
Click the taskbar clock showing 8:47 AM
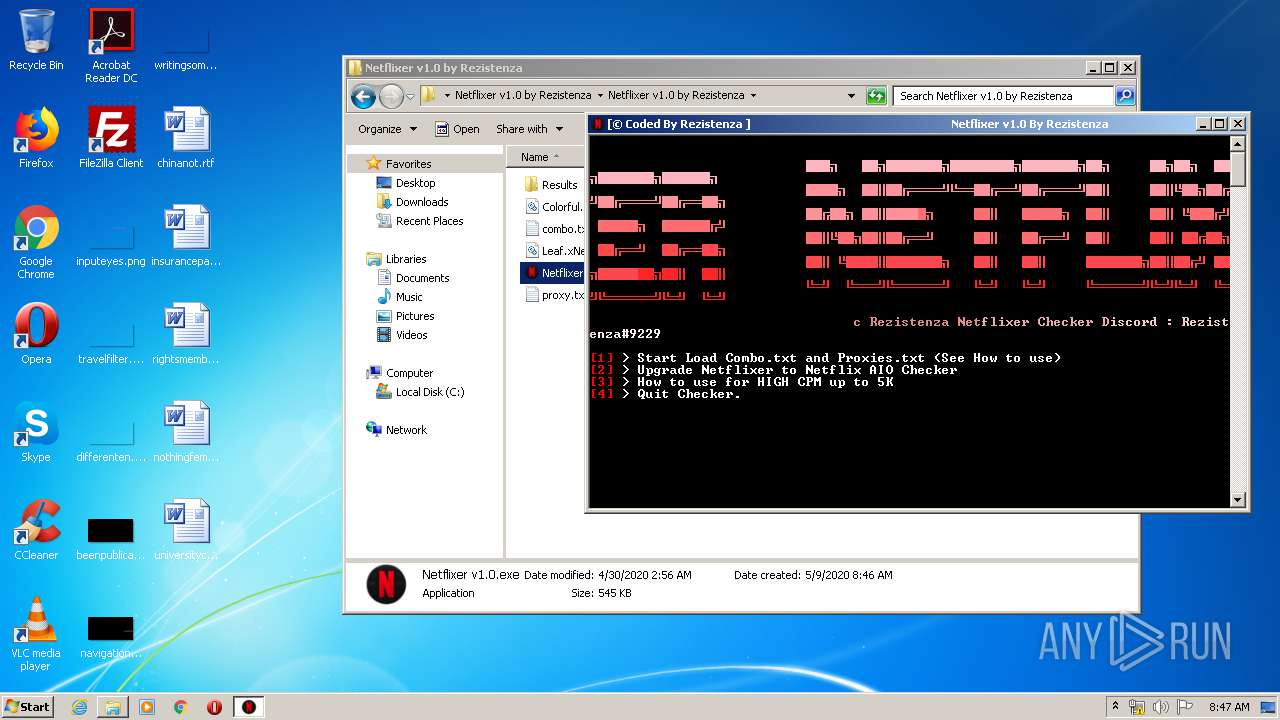pos(1229,707)
